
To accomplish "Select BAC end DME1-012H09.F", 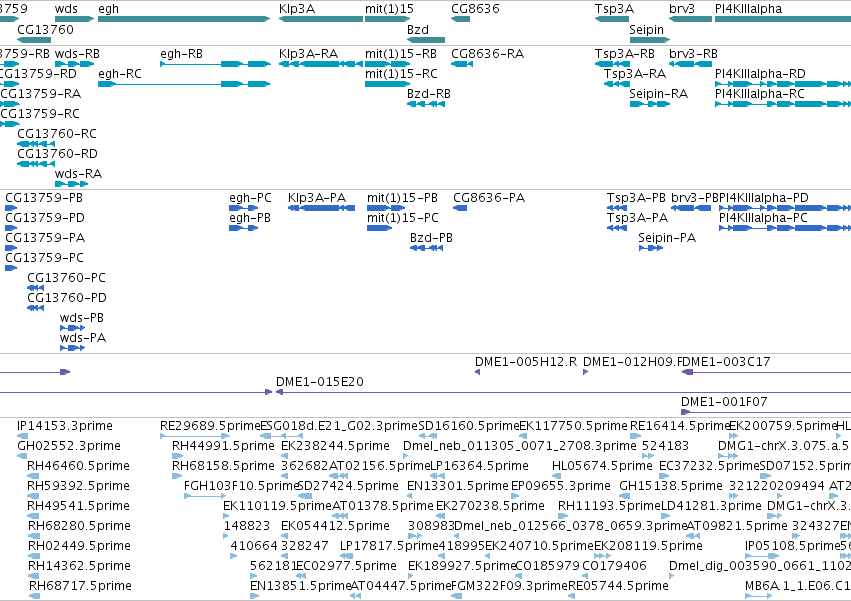I will (634, 362).
